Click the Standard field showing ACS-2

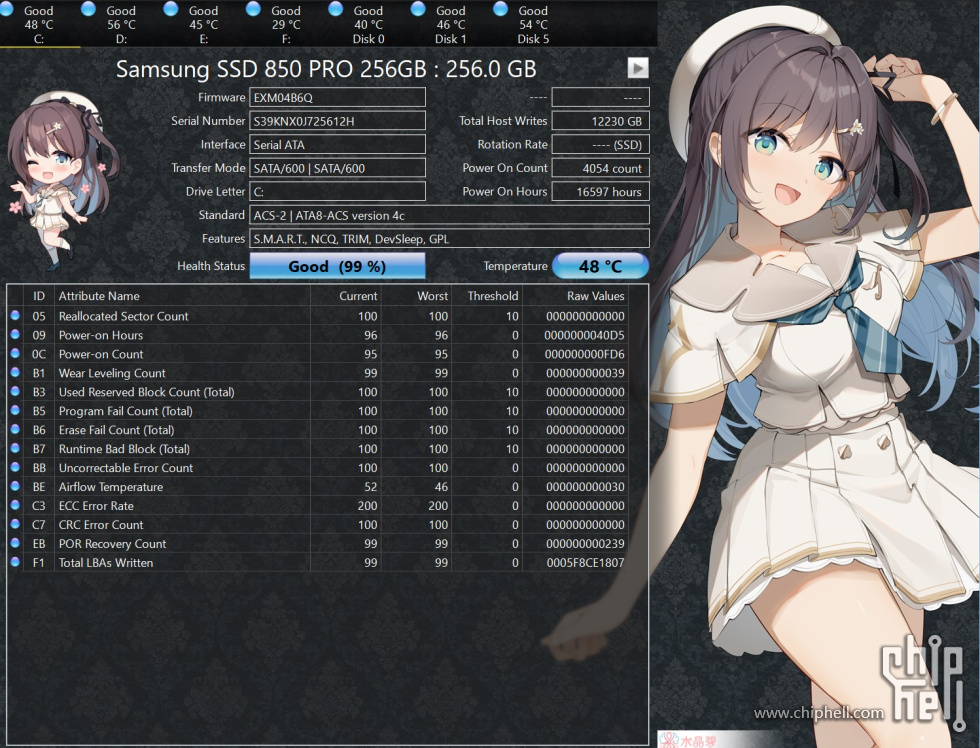pyautogui.click(x=449, y=216)
